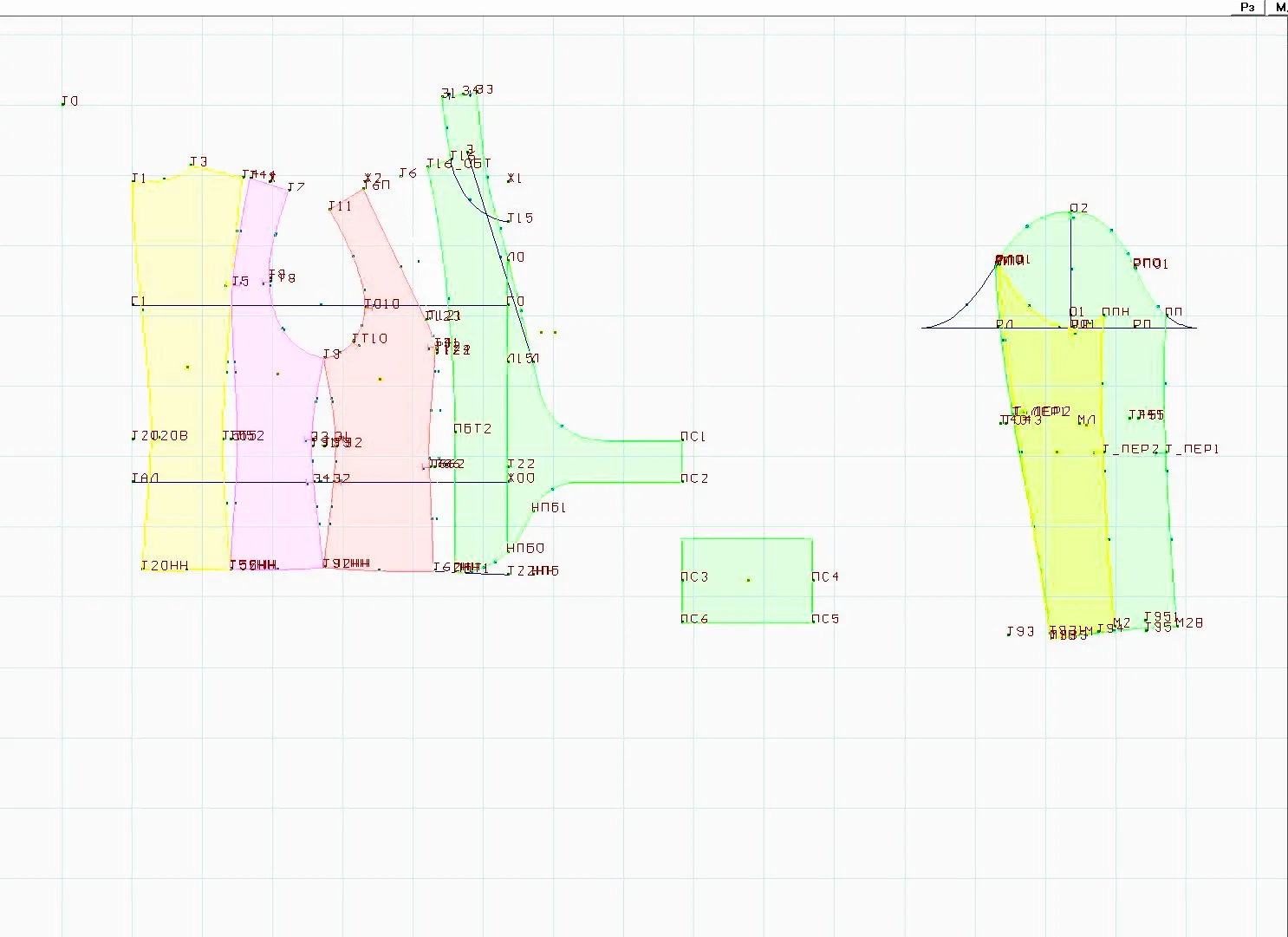Screen dimensions: 1288x937
Task: Click point label Т20НН at back hem
Action: tap(165, 566)
